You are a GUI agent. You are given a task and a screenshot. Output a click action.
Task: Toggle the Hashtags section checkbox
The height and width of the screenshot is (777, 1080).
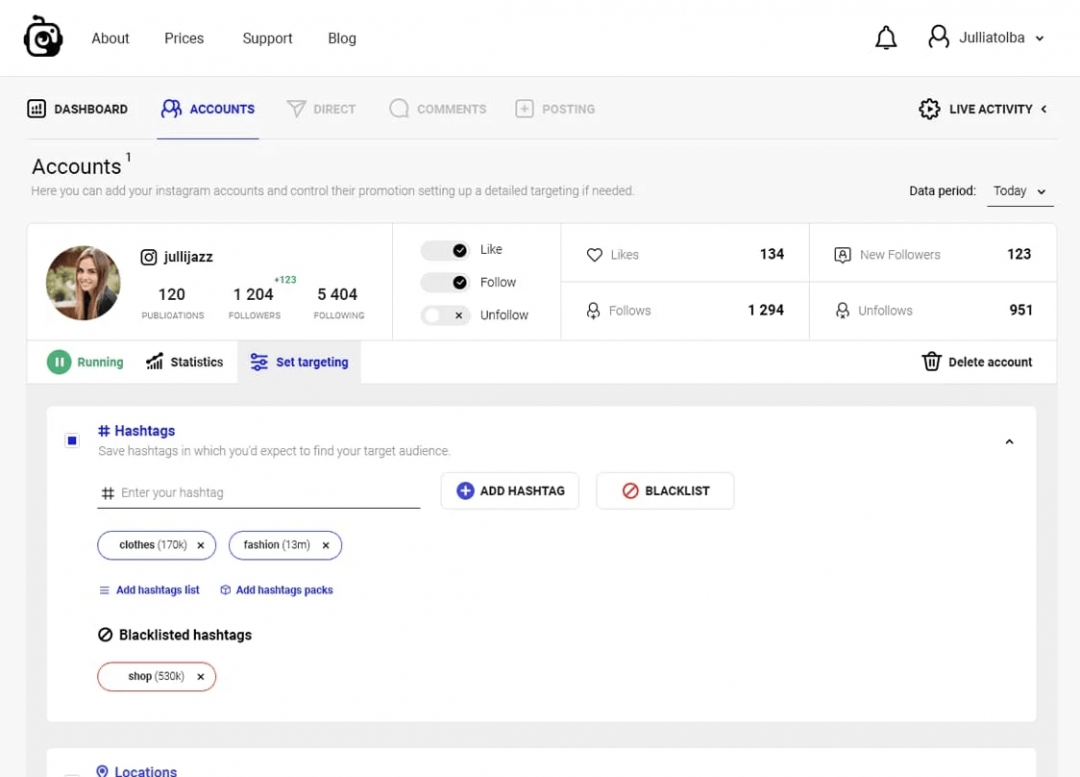[x=72, y=440]
